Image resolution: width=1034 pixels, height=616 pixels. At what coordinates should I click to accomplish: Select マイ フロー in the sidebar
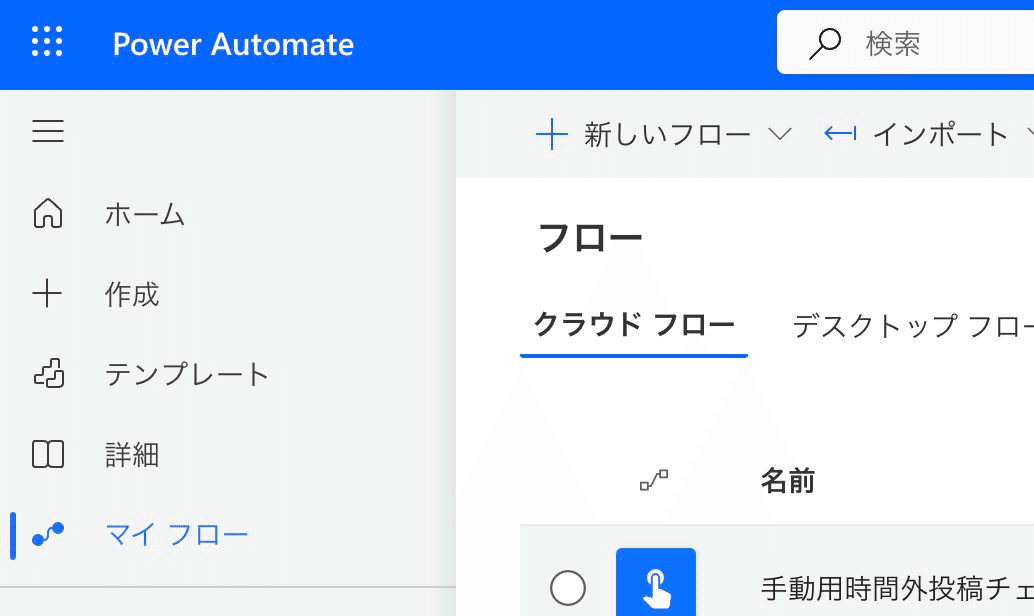coord(177,535)
